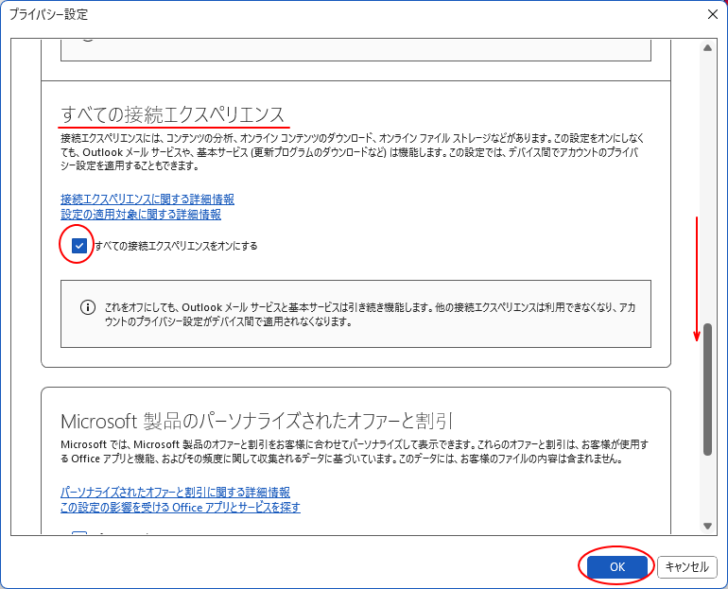Click the vertical scrollbar thumb
The height and width of the screenshot is (589, 728).
[x=707, y=390]
